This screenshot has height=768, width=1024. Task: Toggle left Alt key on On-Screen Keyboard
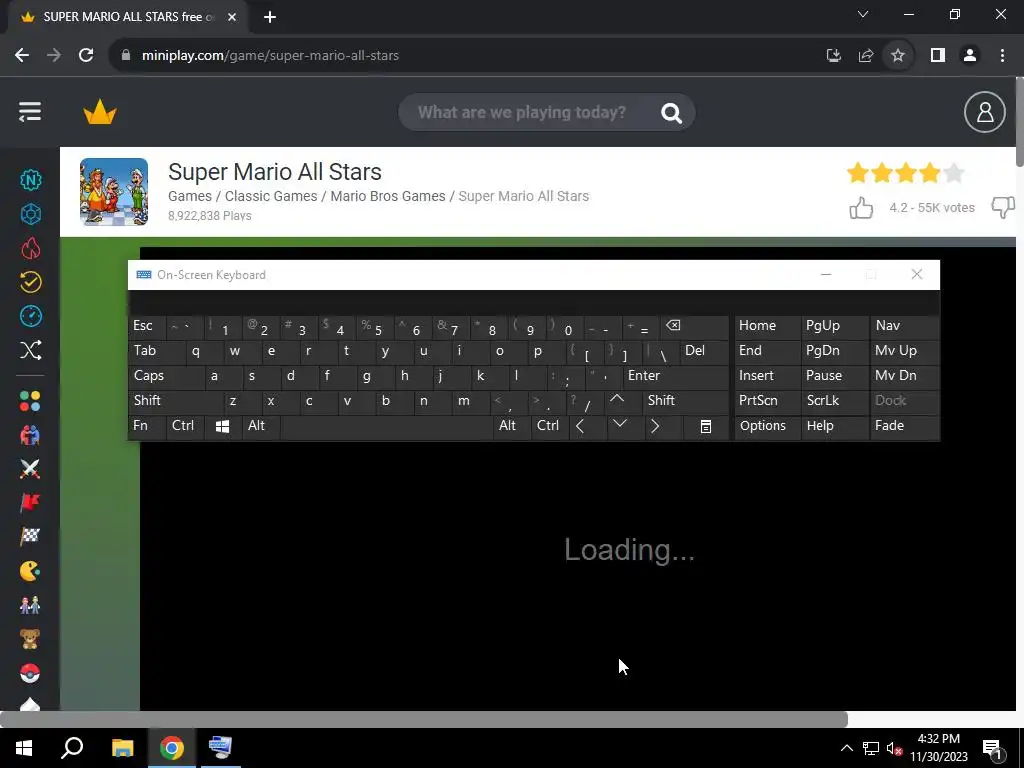260,426
